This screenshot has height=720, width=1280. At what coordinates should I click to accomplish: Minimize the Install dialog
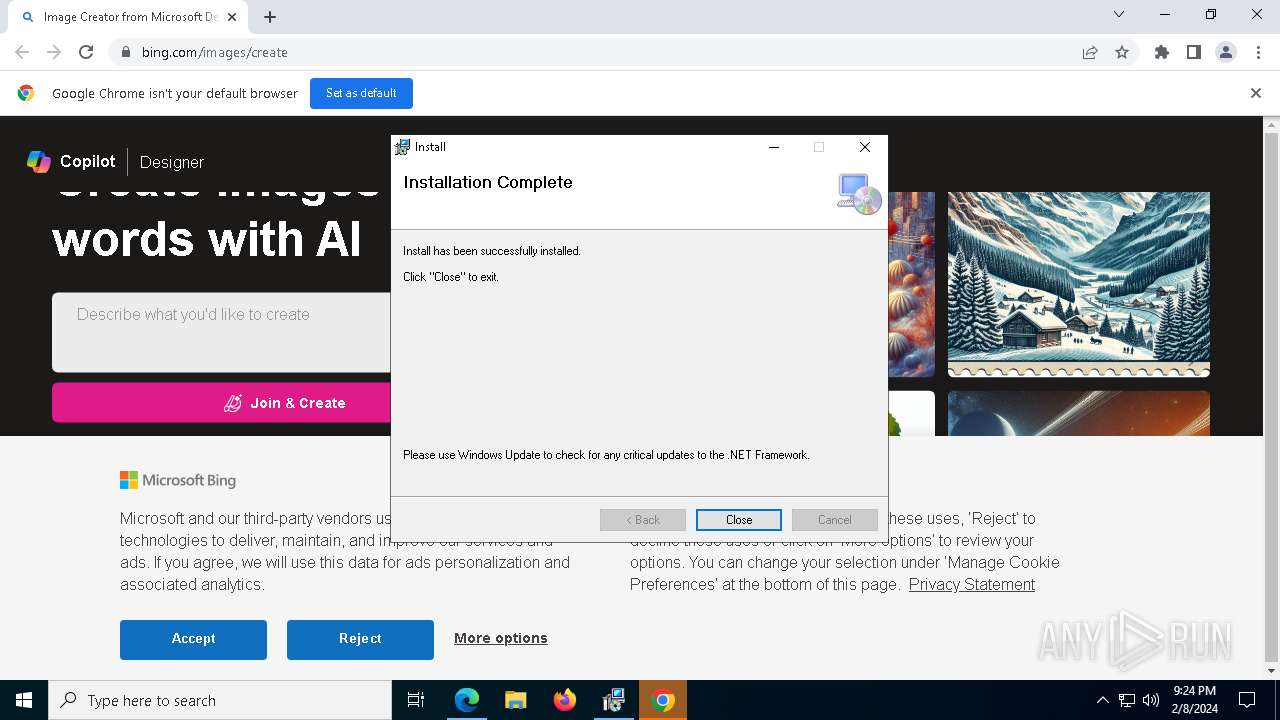(x=773, y=147)
